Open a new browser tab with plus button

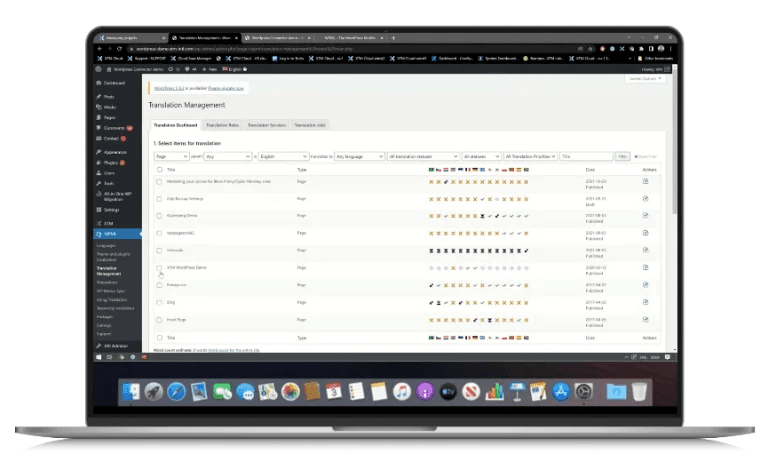coord(393,38)
